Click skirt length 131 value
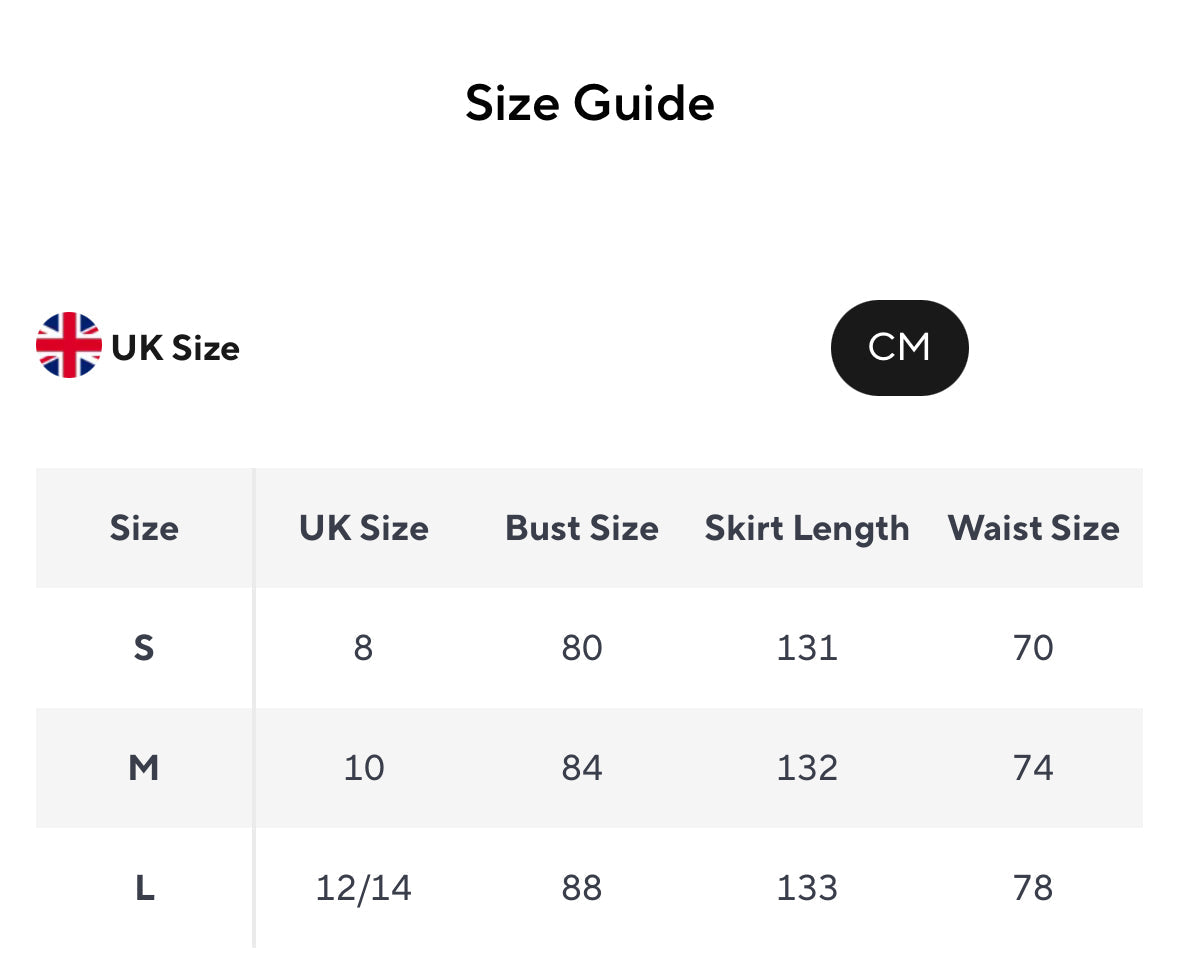The image size is (1179, 968). (807, 648)
